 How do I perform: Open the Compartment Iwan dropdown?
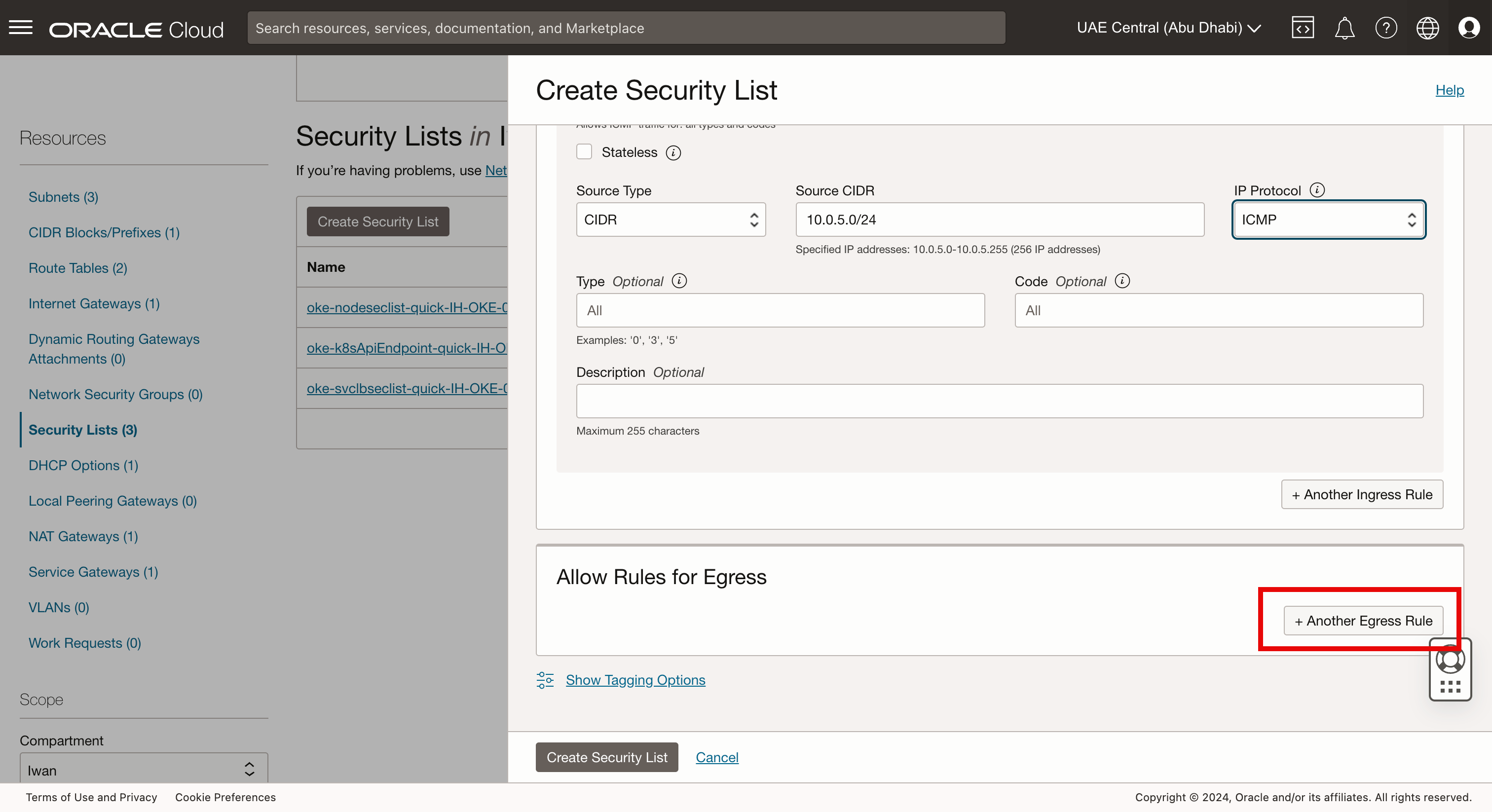[x=144, y=769]
